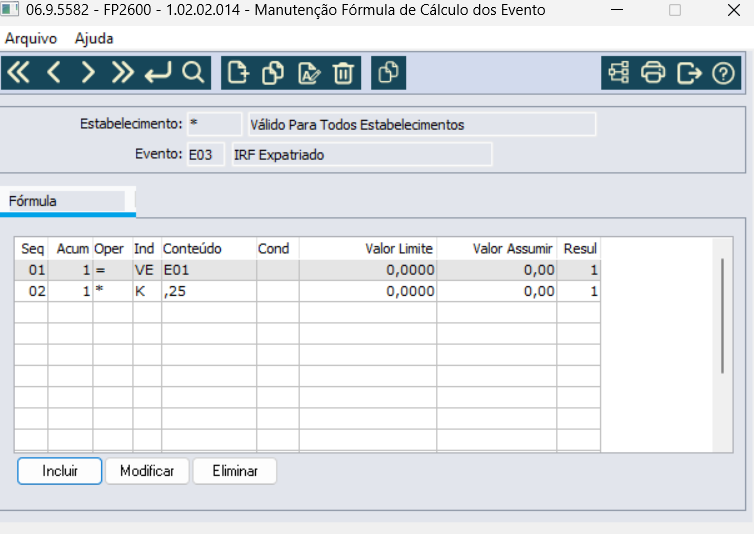Click the Acum column header

pos(71,249)
